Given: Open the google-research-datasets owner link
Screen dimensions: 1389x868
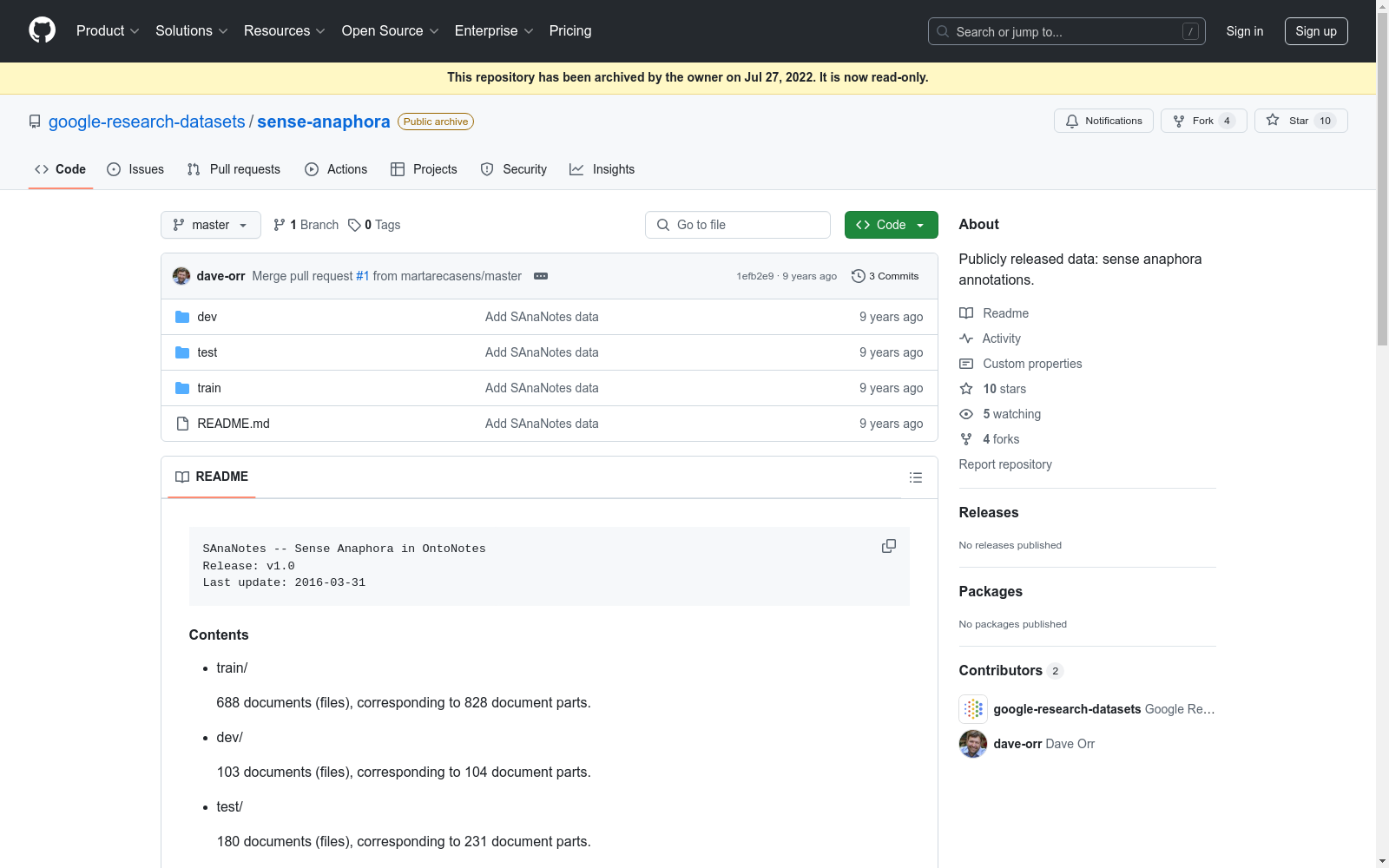Looking at the screenshot, I should pyautogui.click(x=147, y=122).
